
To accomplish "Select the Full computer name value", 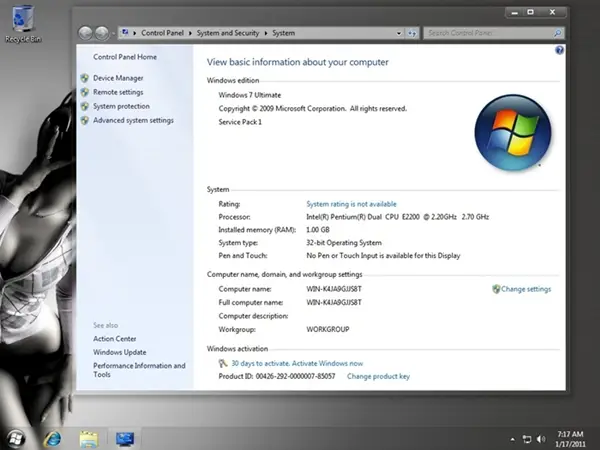I will point(334,302).
